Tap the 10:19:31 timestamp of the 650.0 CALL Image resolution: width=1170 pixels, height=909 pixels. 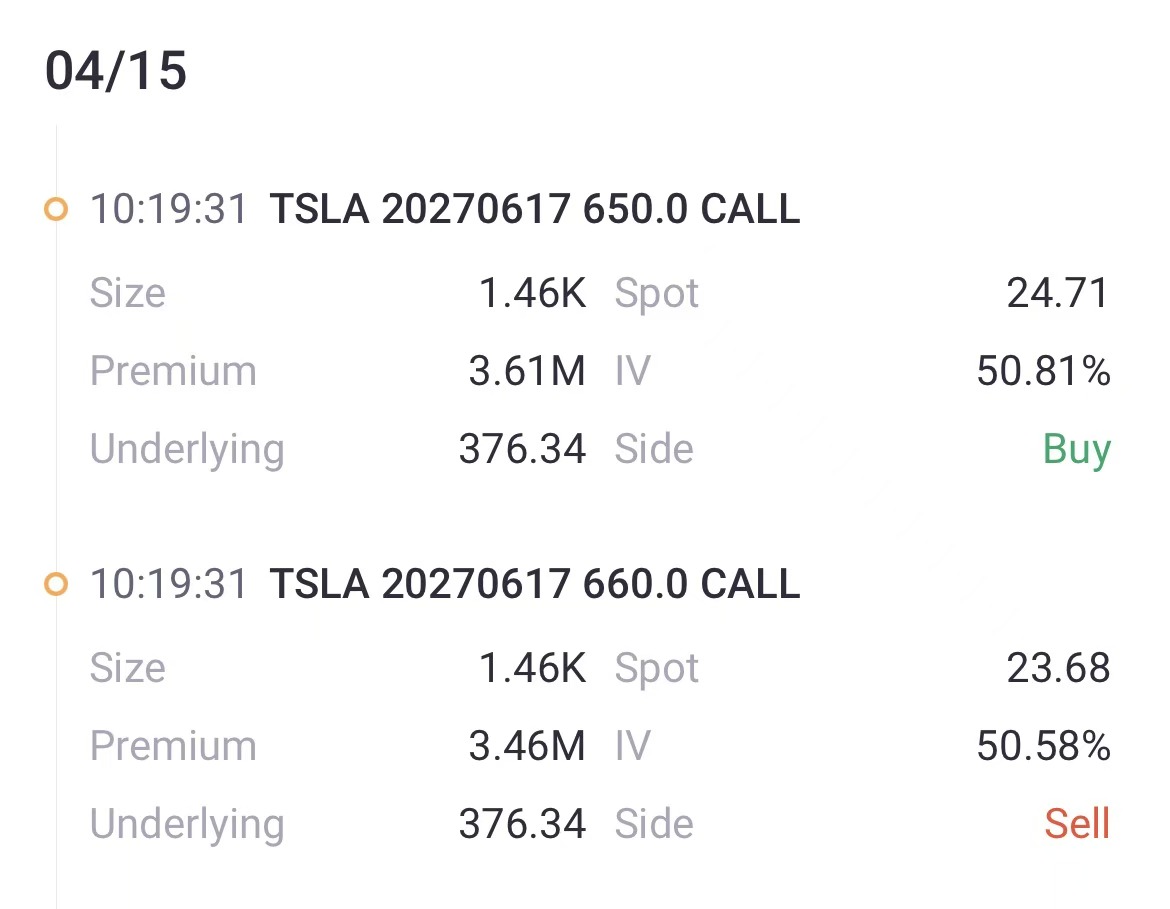click(x=169, y=210)
